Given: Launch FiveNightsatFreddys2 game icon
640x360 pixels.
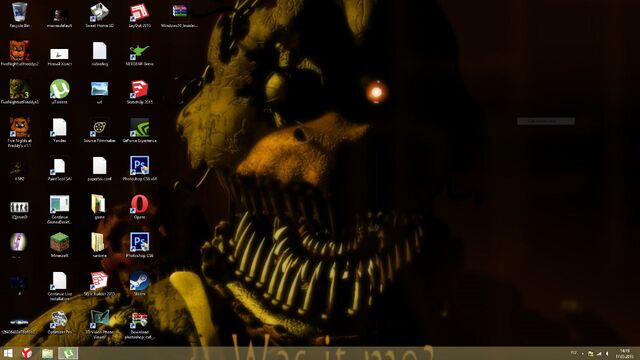Looking at the screenshot, I should (x=19, y=53).
